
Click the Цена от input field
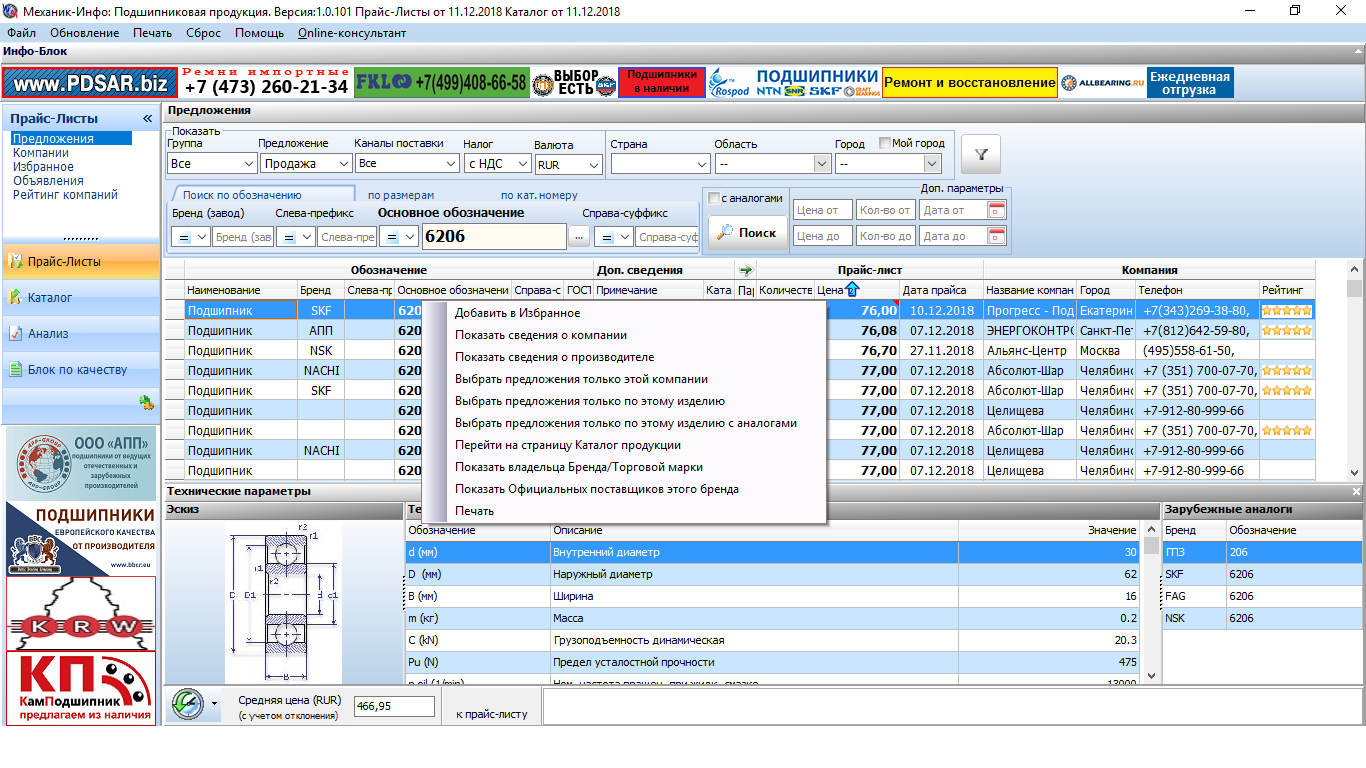[x=823, y=210]
